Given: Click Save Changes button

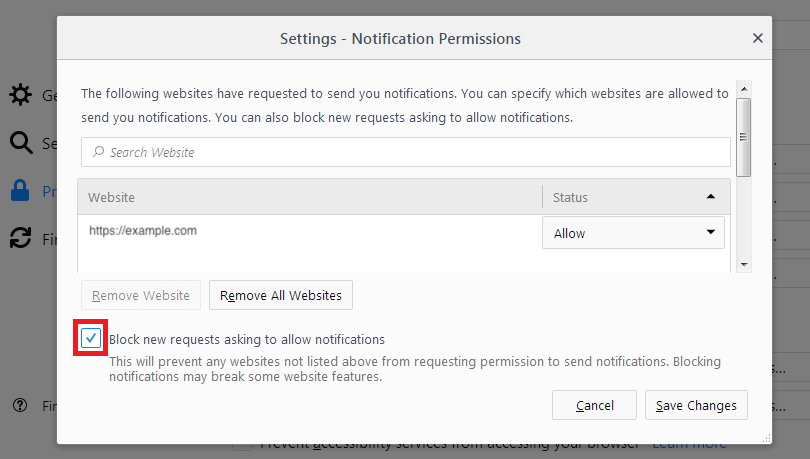Looking at the screenshot, I should click(x=696, y=405).
